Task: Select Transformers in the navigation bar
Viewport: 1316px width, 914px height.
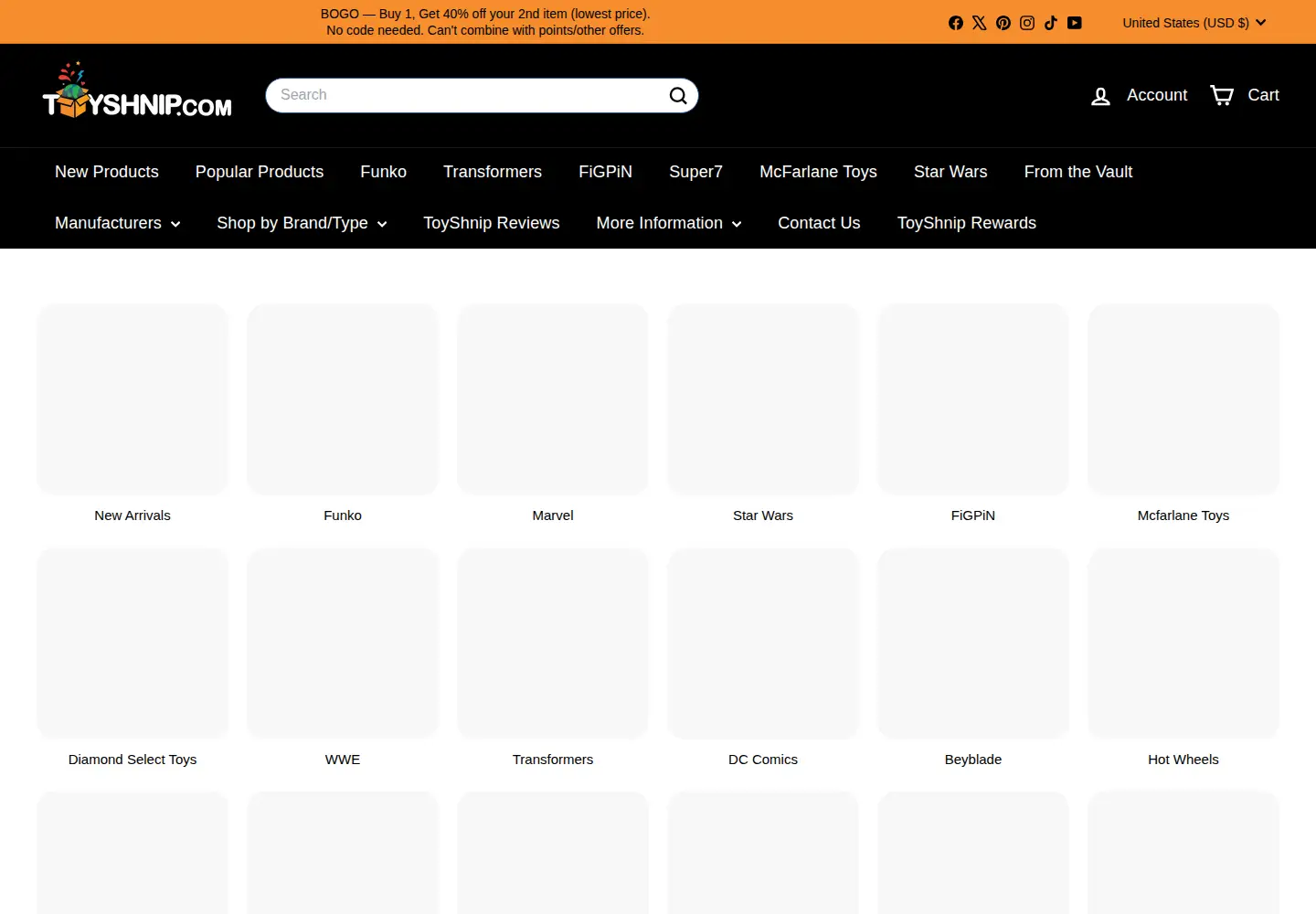Action: click(x=493, y=172)
